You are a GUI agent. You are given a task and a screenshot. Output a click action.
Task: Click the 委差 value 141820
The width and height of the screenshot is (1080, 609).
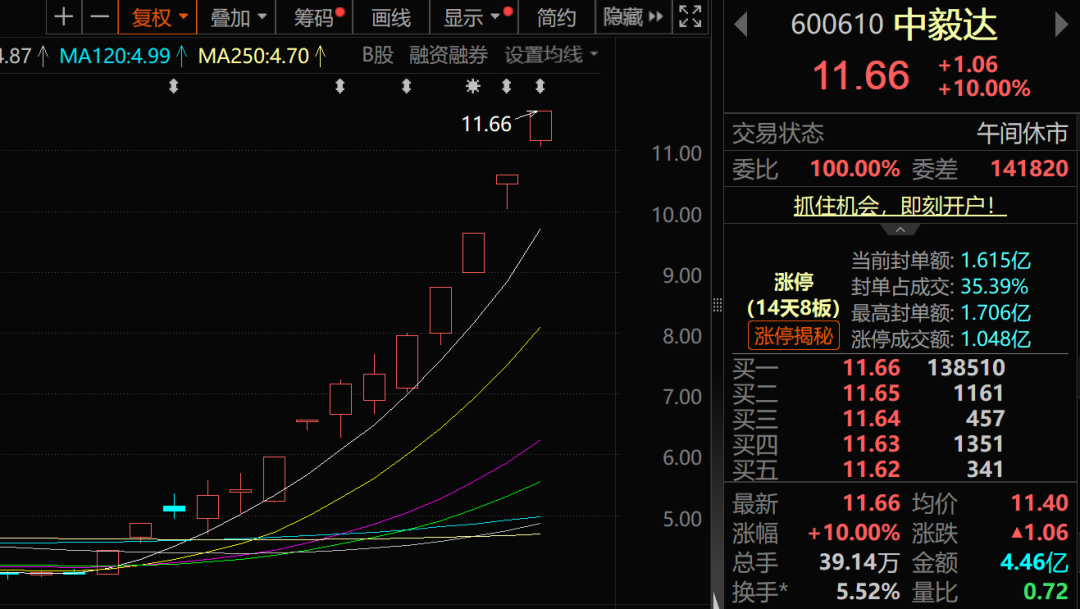click(x=1029, y=169)
